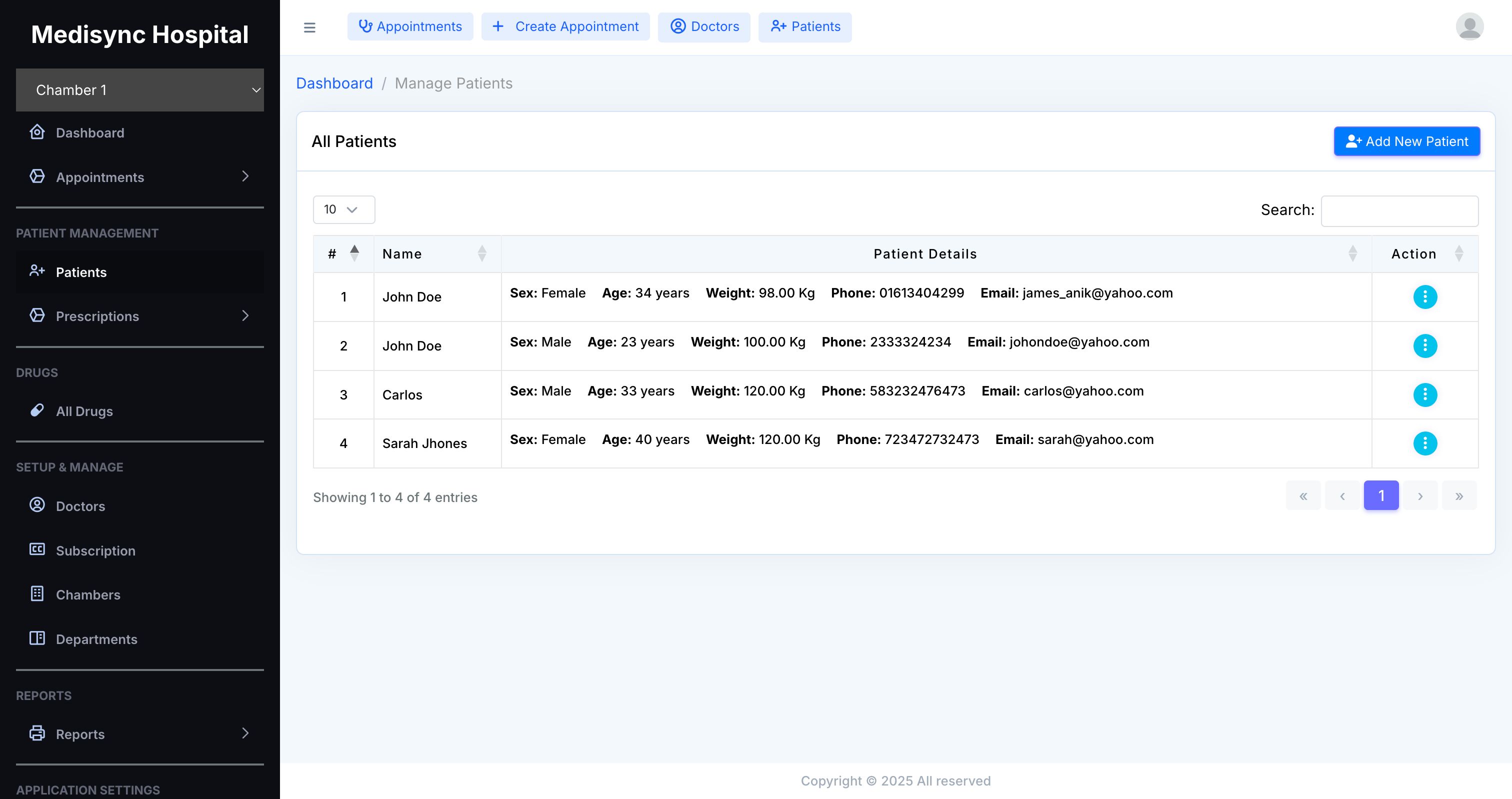Click the All Drugs pill icon
Viewport: 1512px width, 799px height.
37,410
